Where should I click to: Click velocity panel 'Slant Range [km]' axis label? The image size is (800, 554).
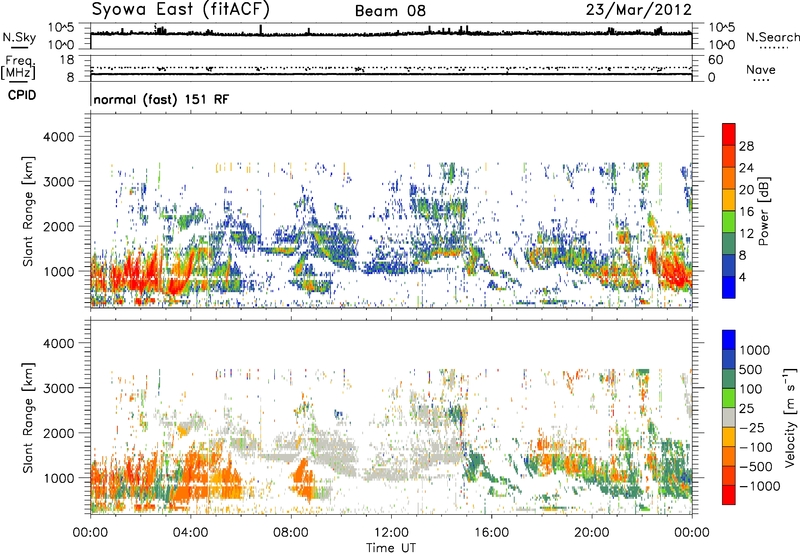coord(28,418)
